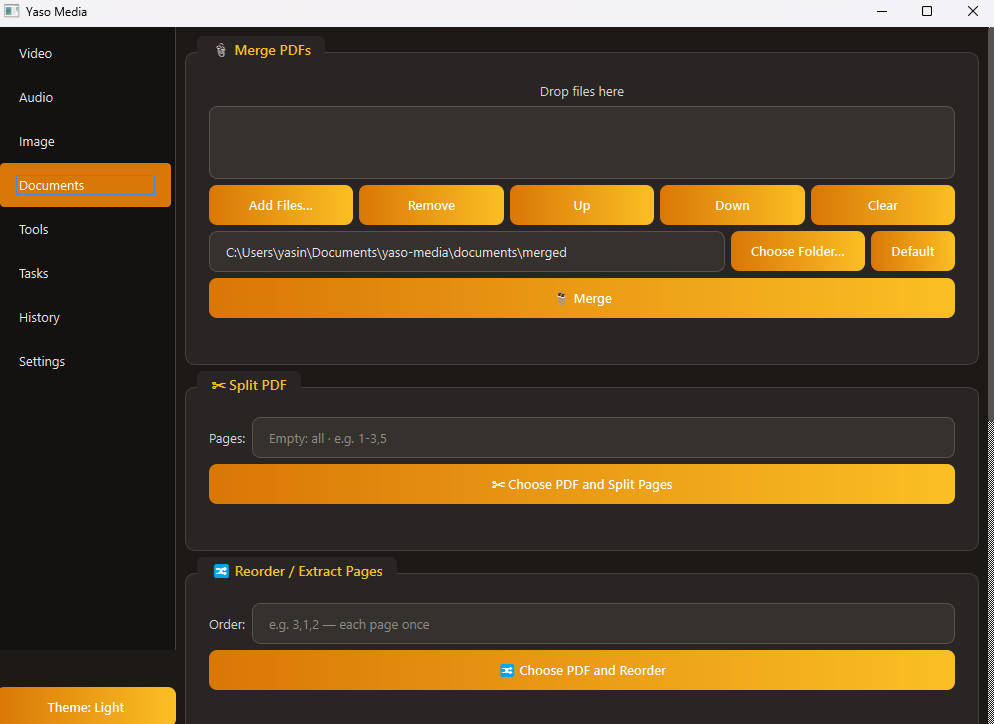Screen dimensions: 994x724
Task: Open Settings from the sidebar
Action: click(86, 361)
